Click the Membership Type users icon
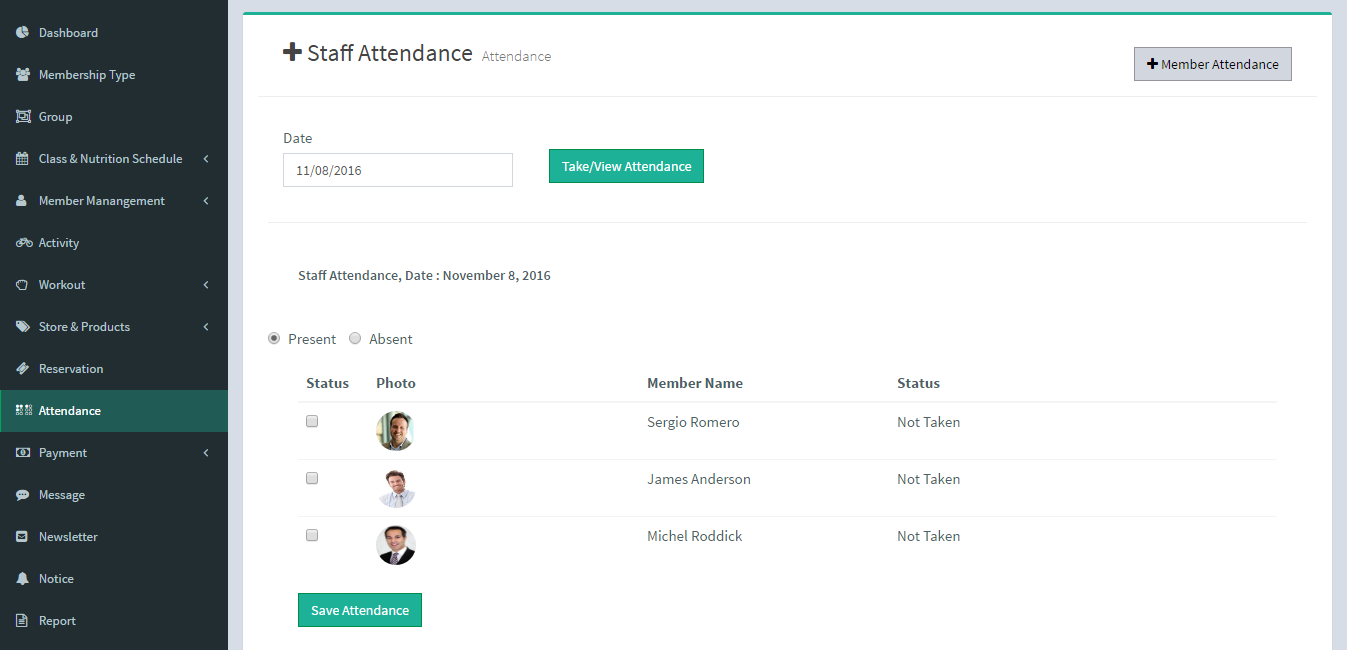Screen dimensions: 1347x650 pos(22,75)
